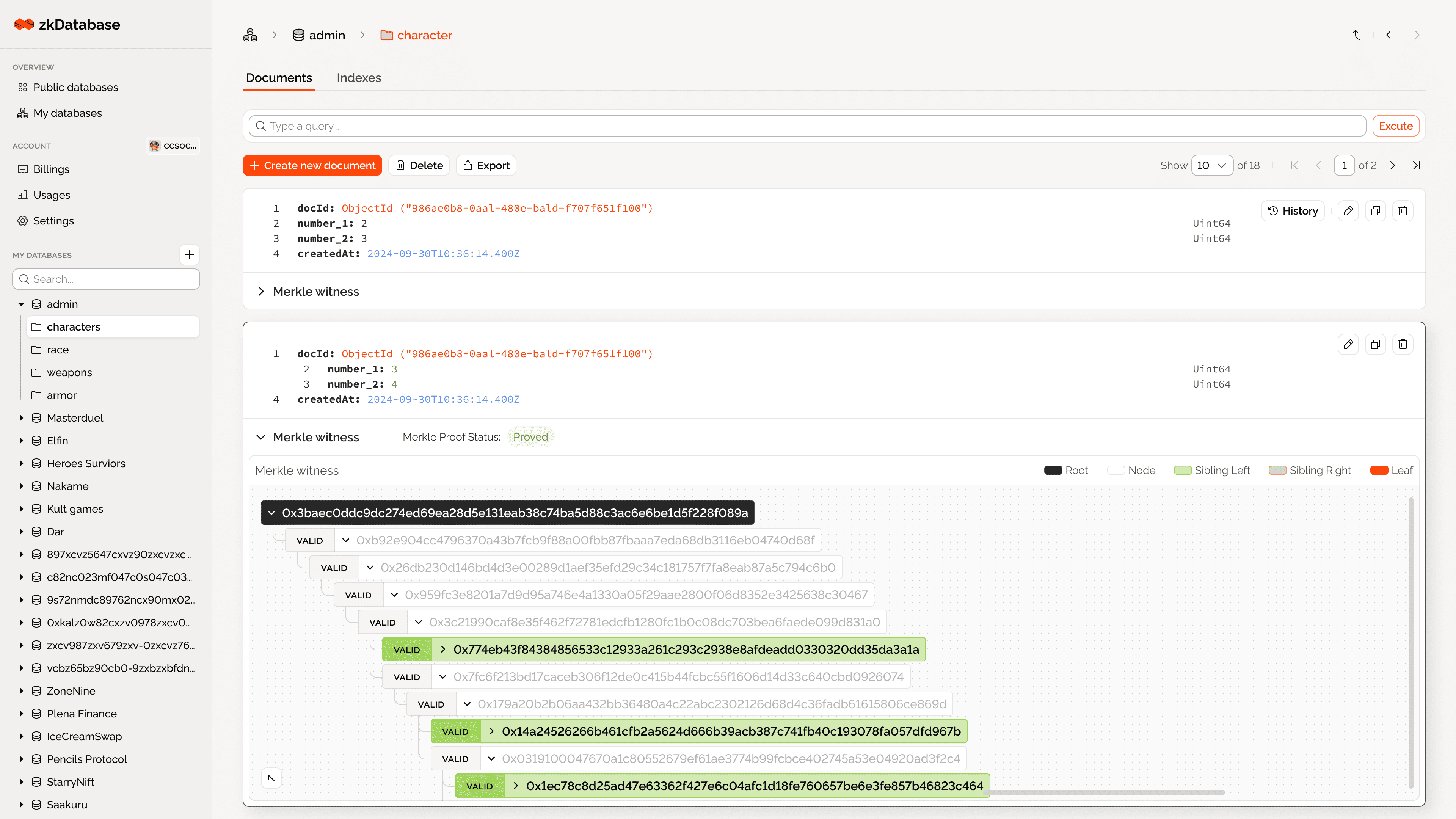Collapse the Merkle root node 0x3baec0
This screenshot has height=819, width=1456.
point(272,513)
